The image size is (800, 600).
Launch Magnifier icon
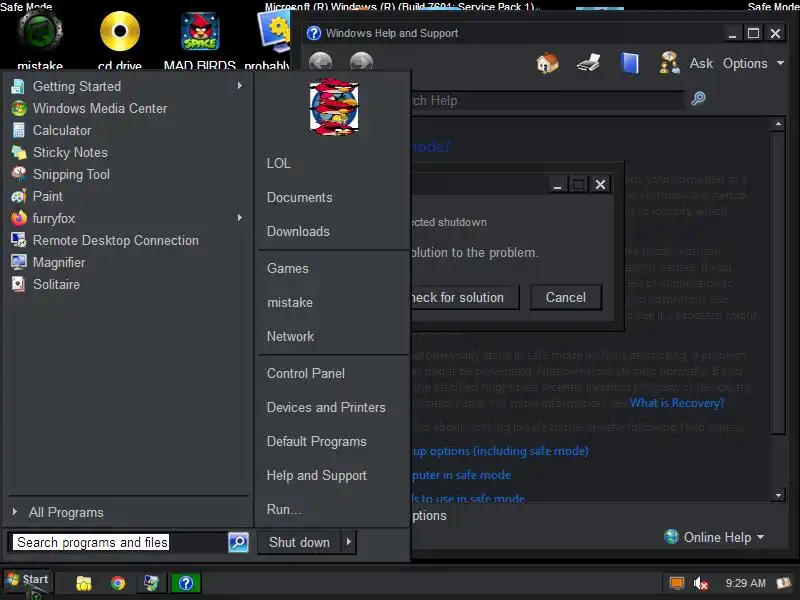(x=18, y=262)
